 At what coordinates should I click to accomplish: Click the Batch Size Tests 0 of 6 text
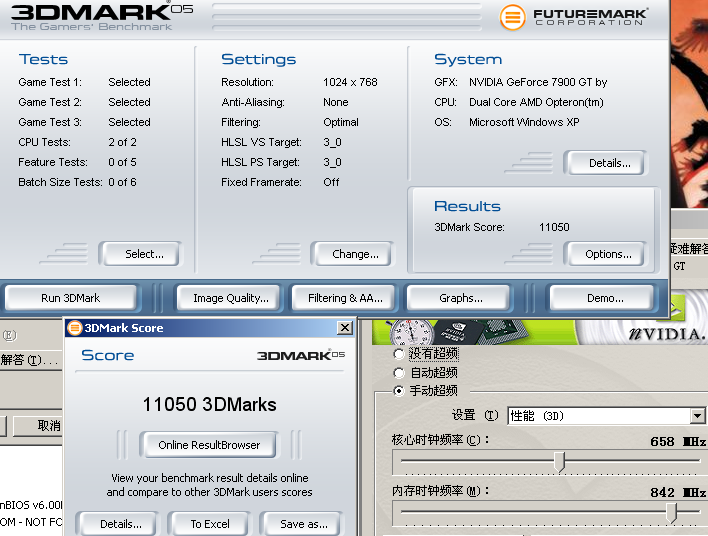point(77,182)
